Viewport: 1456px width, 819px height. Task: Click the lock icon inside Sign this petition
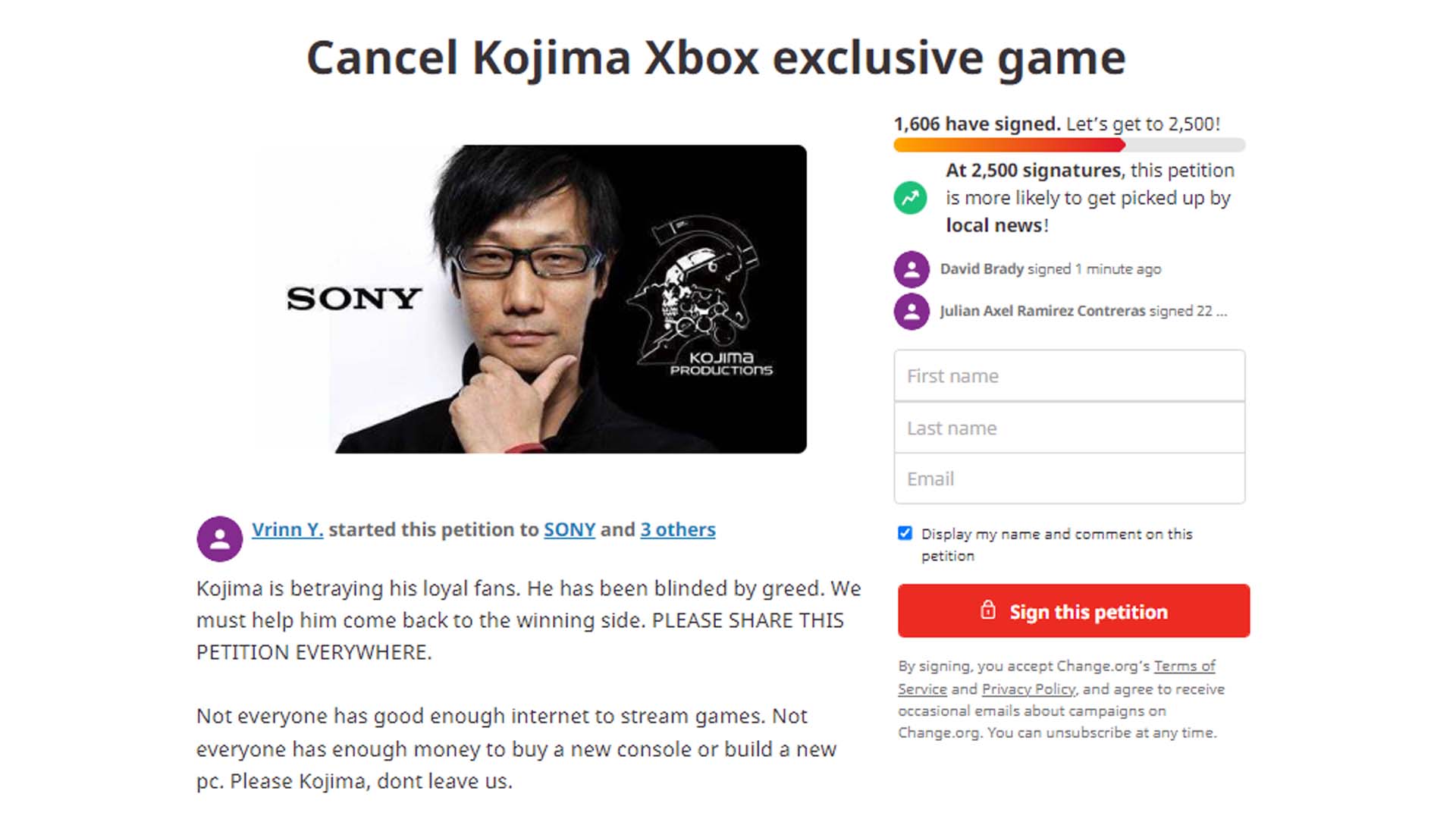click(x=991, y=611)
